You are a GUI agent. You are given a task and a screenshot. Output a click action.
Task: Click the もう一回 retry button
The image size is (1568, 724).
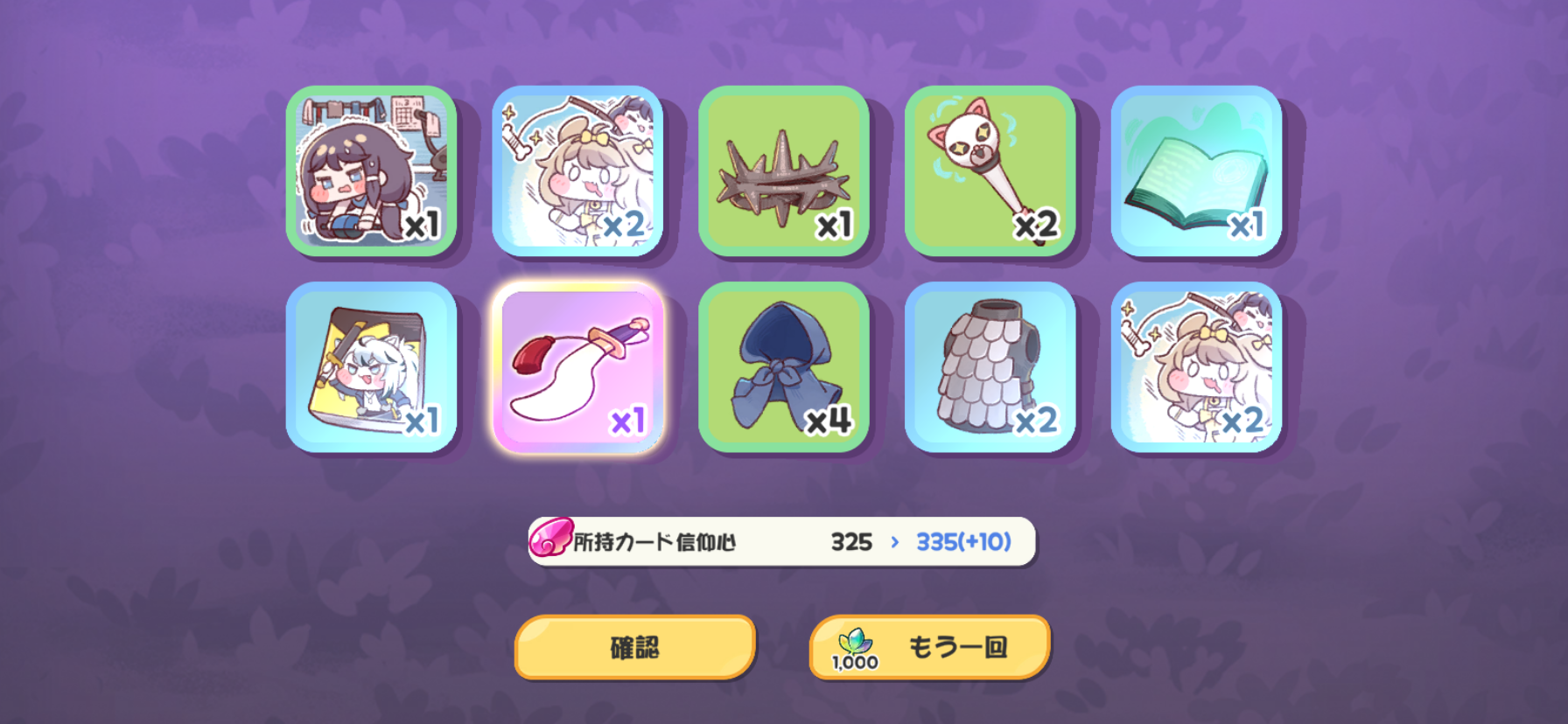click(x=929, y=647)
